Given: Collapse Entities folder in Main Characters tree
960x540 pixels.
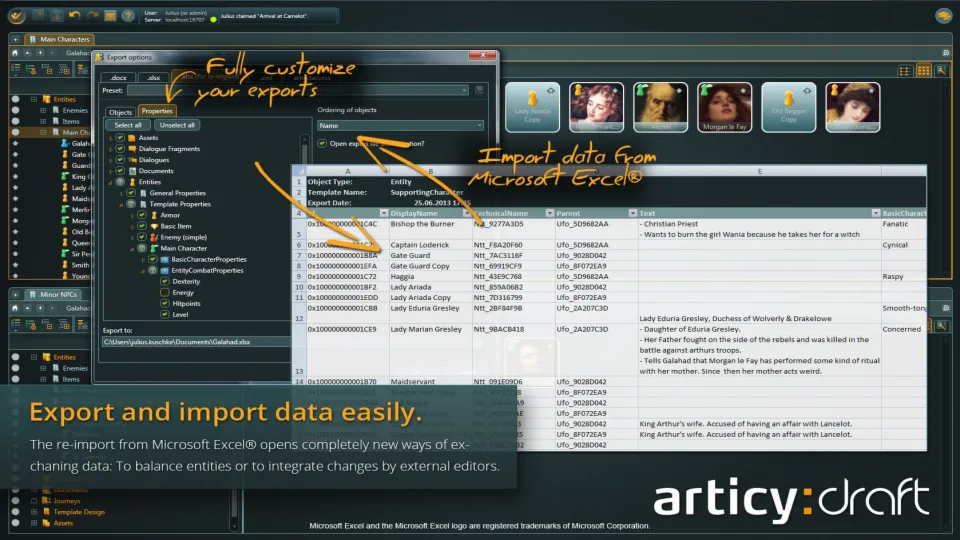Looking at the screenshot, I should pos(34,99).
